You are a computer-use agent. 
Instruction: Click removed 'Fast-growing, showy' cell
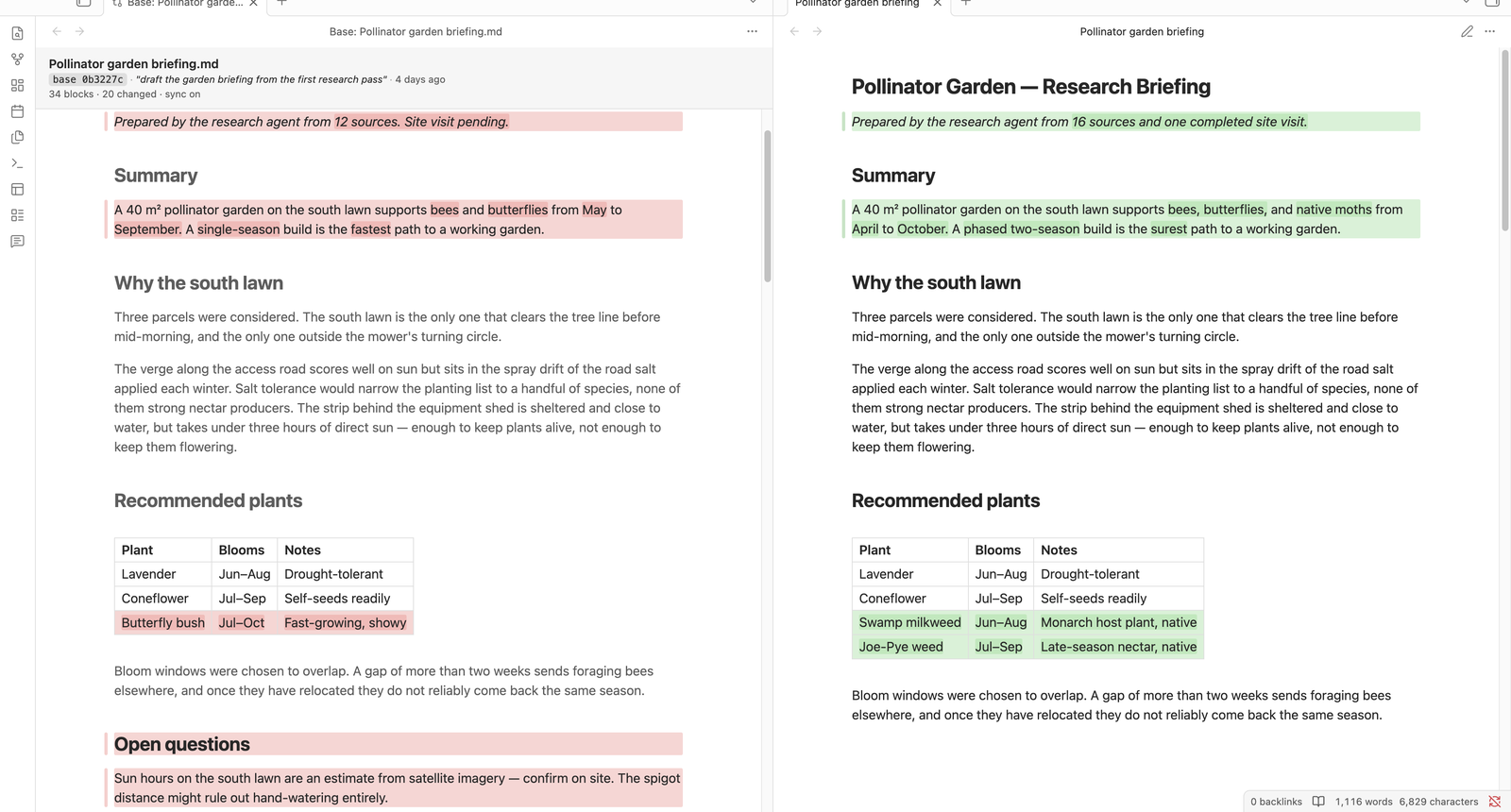(345, 622)
